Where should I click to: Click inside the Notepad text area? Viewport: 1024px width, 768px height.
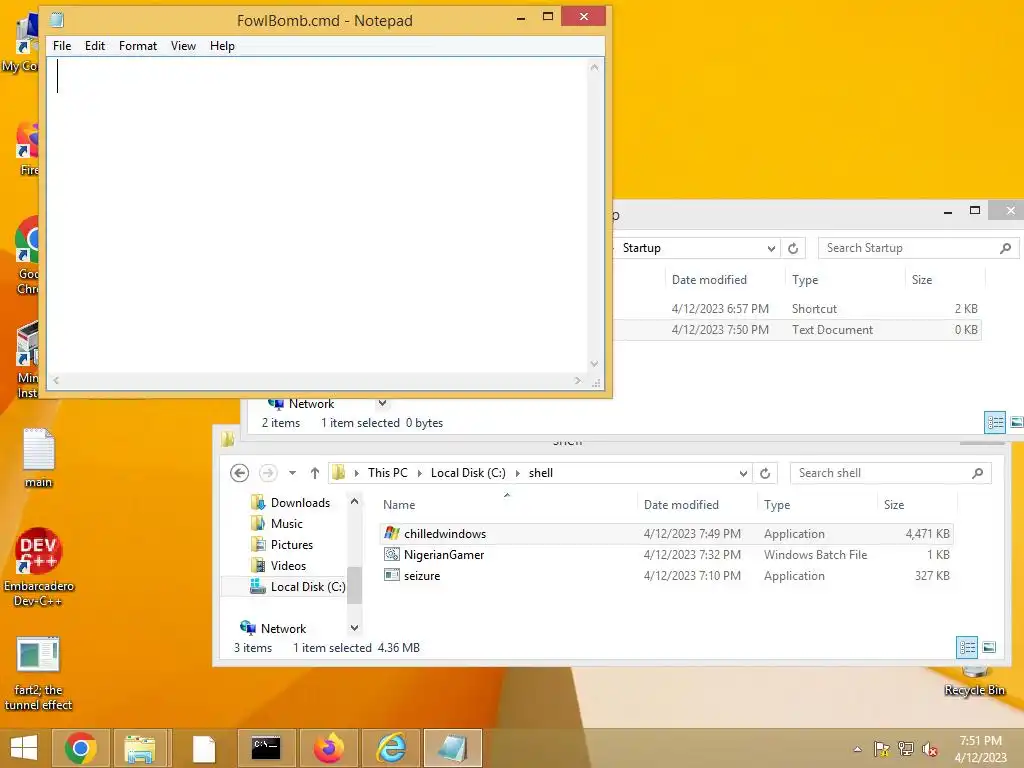point(317,216)
